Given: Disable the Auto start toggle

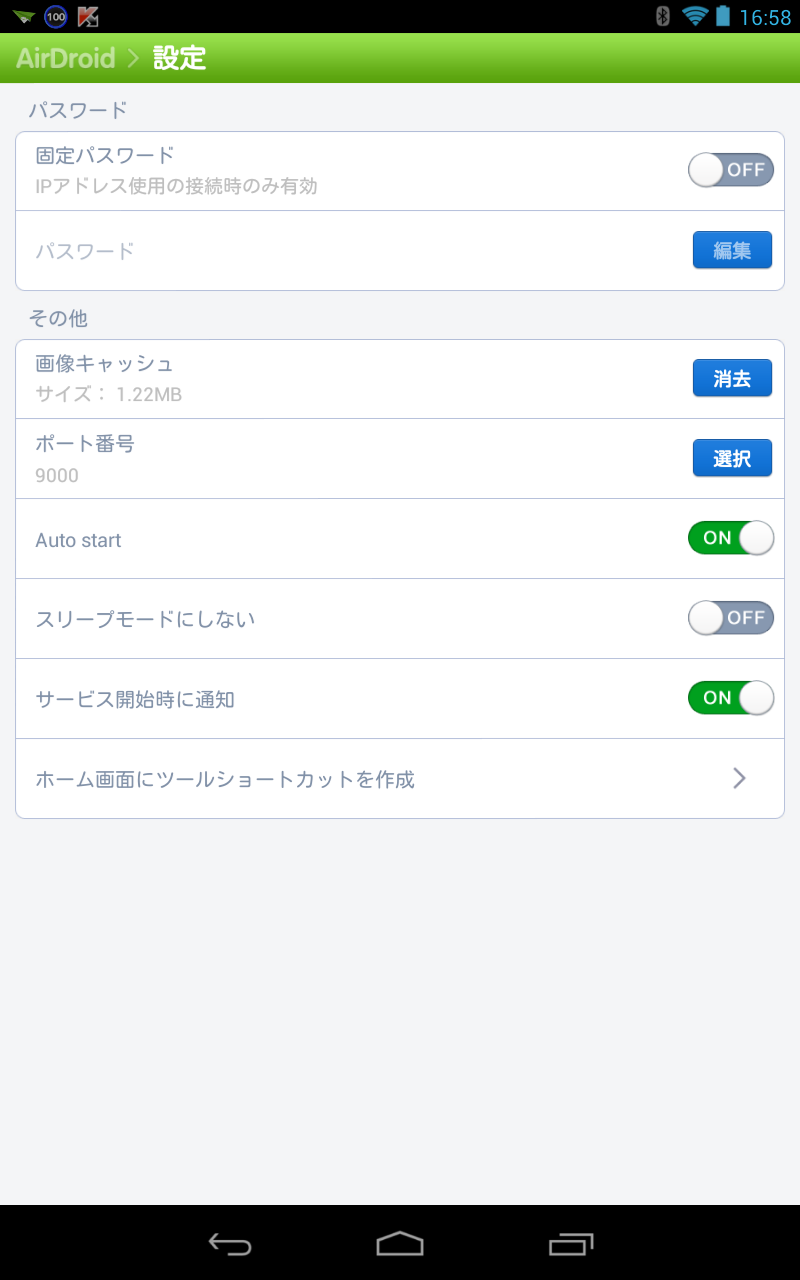Looking at the screenshot, I should (730, 538).
